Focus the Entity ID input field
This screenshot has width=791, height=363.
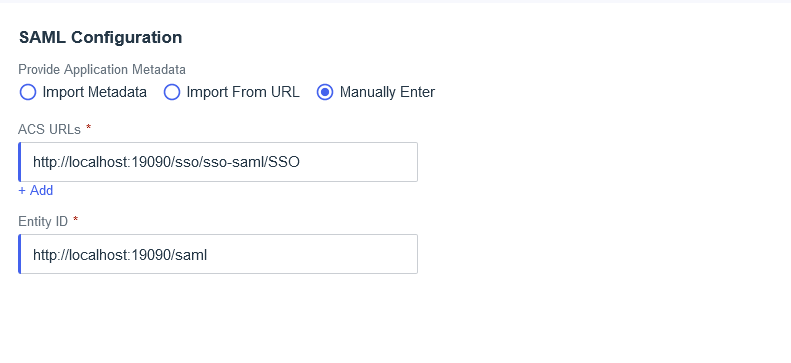[x=218, y=254]
